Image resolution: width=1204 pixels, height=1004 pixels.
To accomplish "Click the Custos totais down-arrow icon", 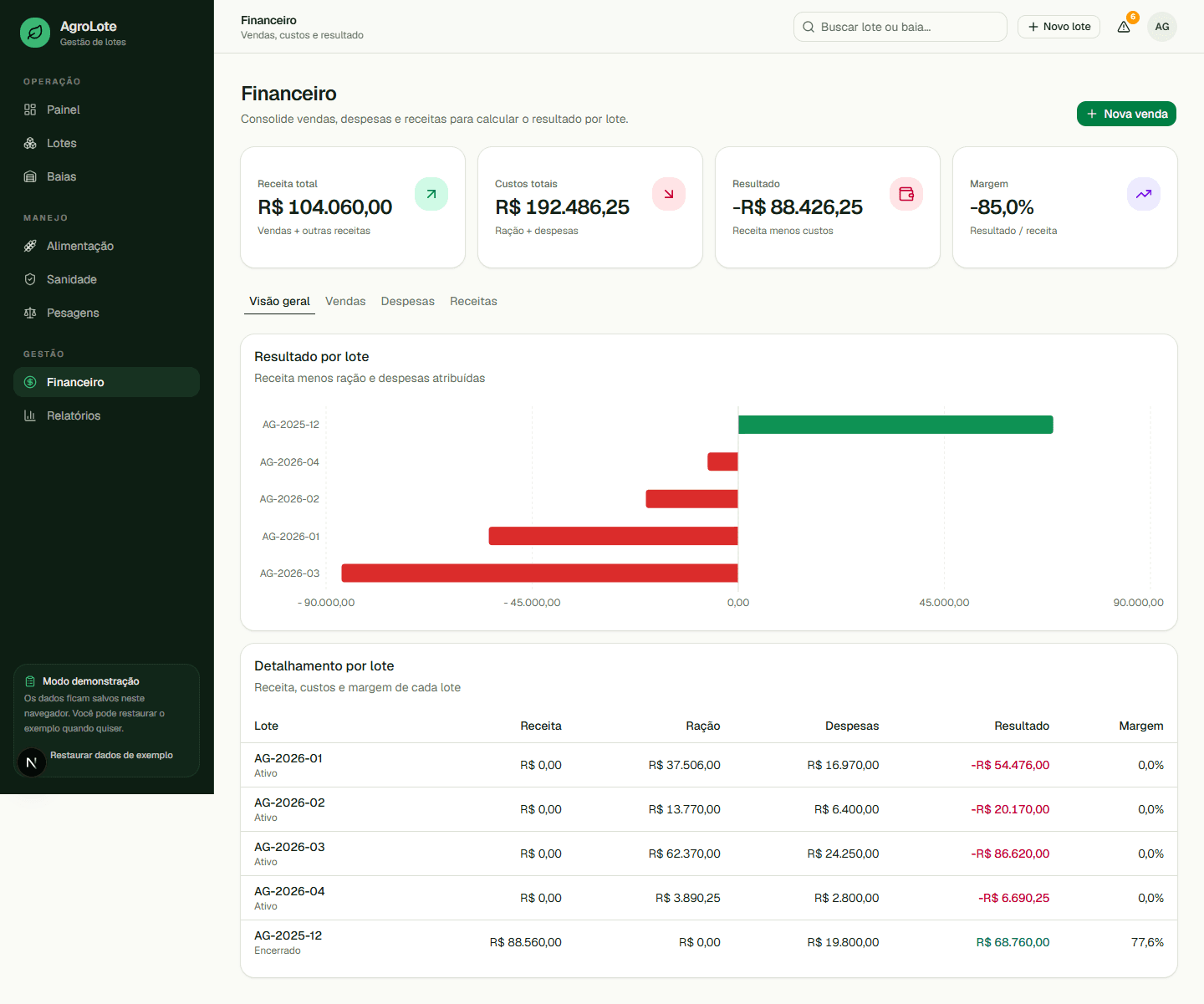I will (669, 194).
